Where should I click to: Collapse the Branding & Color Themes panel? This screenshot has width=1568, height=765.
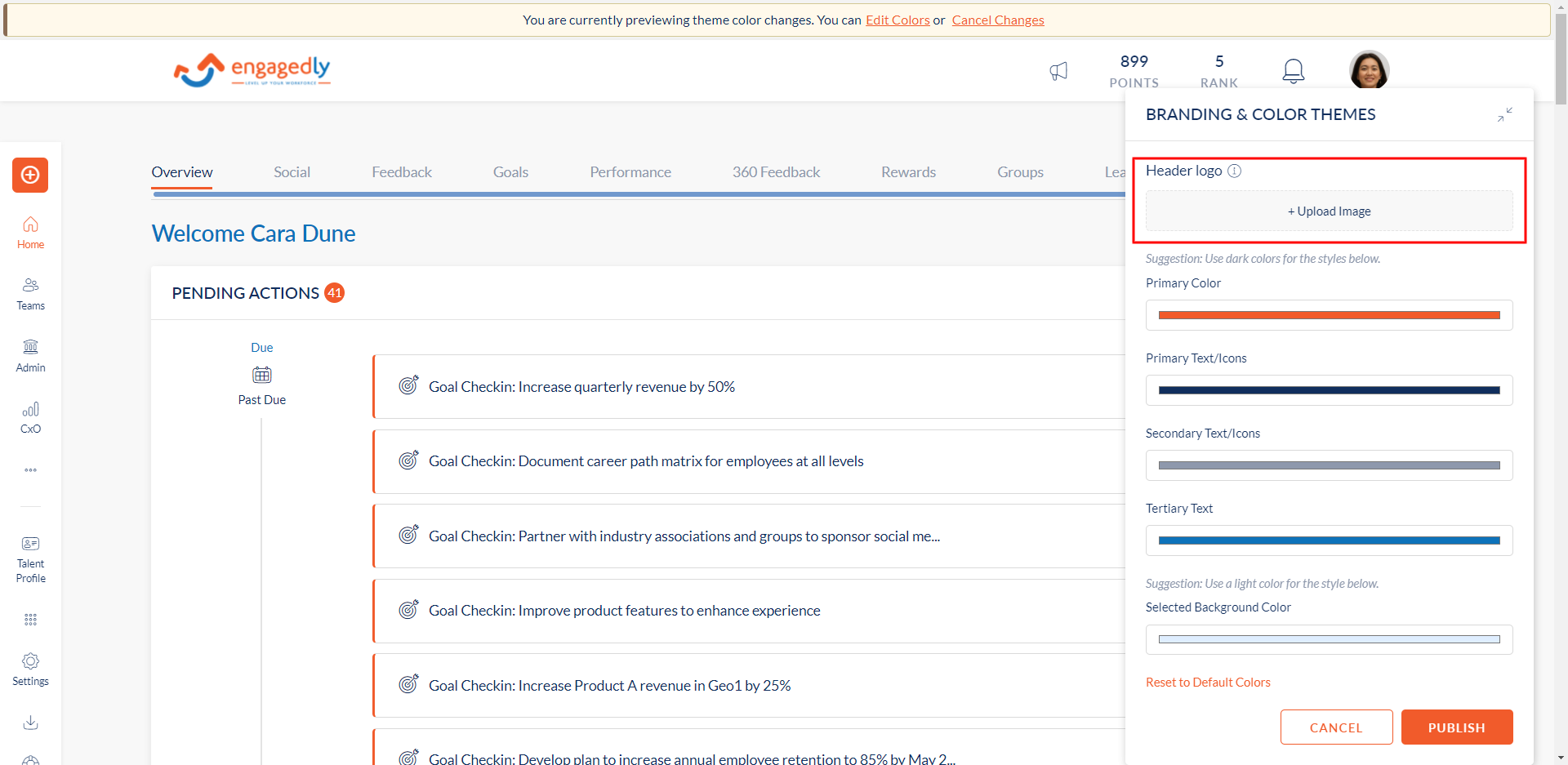tap(1504, 115)
